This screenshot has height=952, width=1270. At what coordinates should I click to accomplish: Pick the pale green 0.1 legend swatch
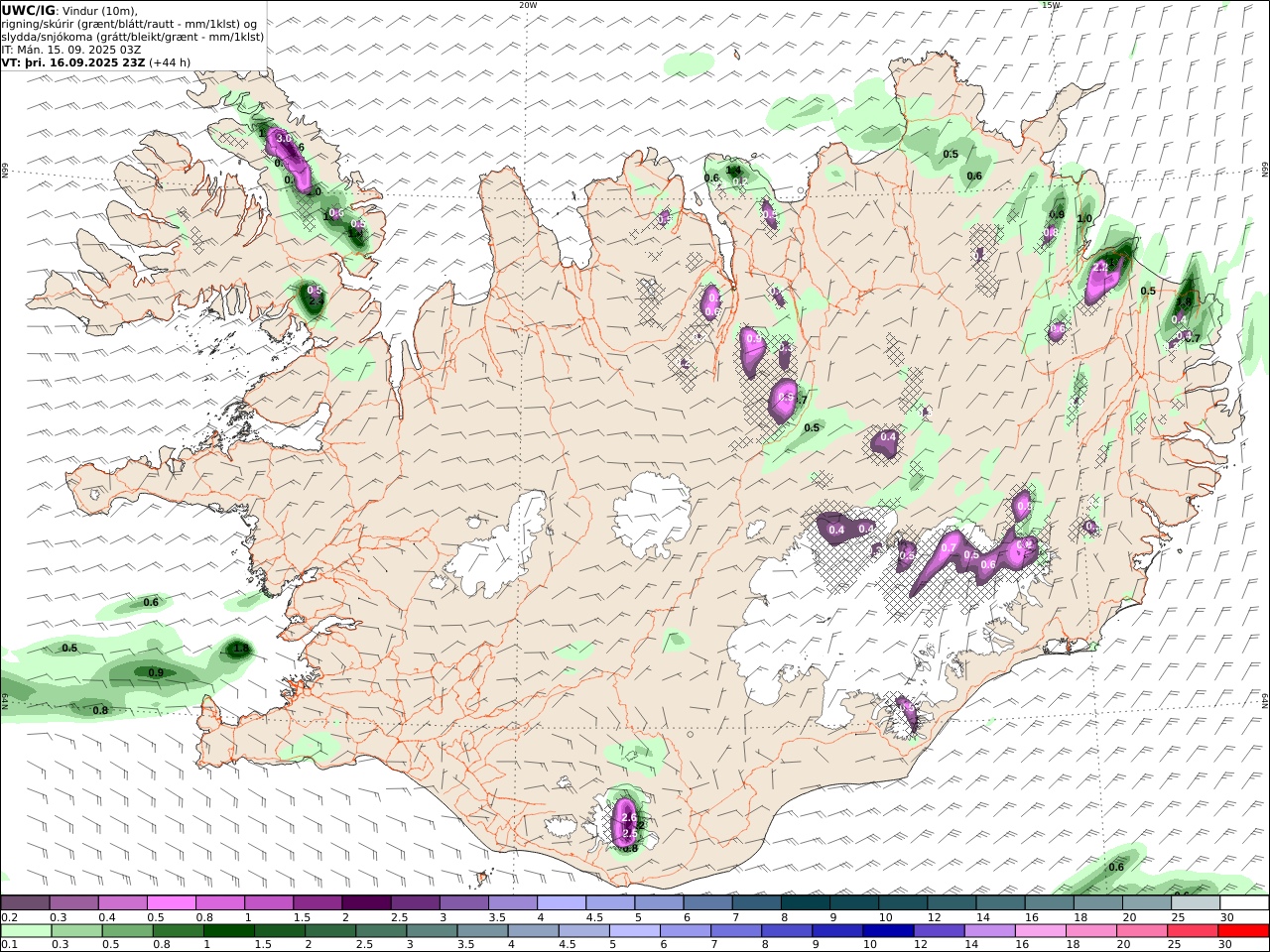(x=25, y=931)
